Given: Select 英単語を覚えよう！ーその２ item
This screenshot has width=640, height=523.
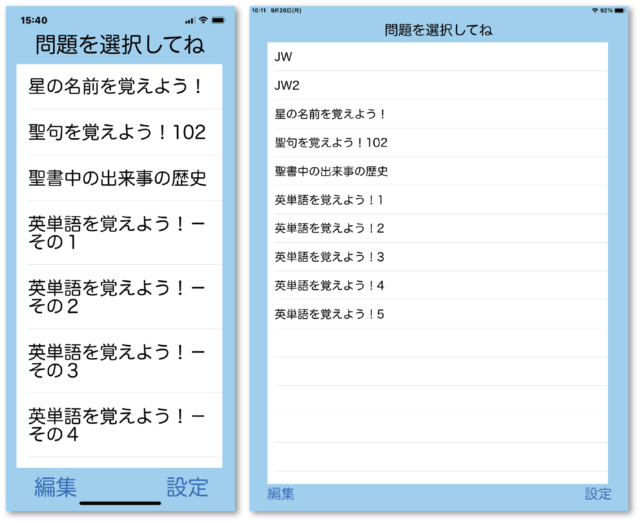Looking at the screenshot, I should 119,296.
